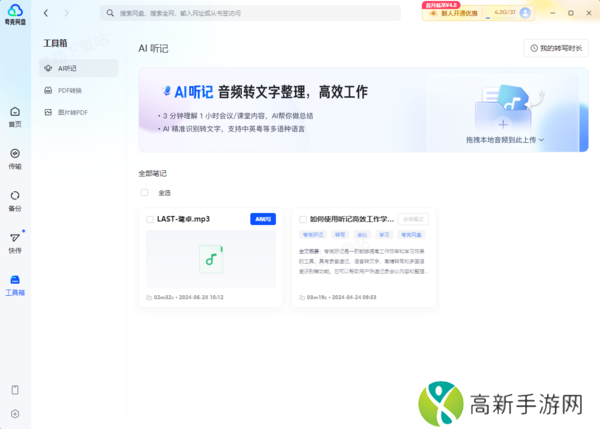Click the 学习 tag
Viewport: 600px width, 429px height.
click(x=384, y=235)
